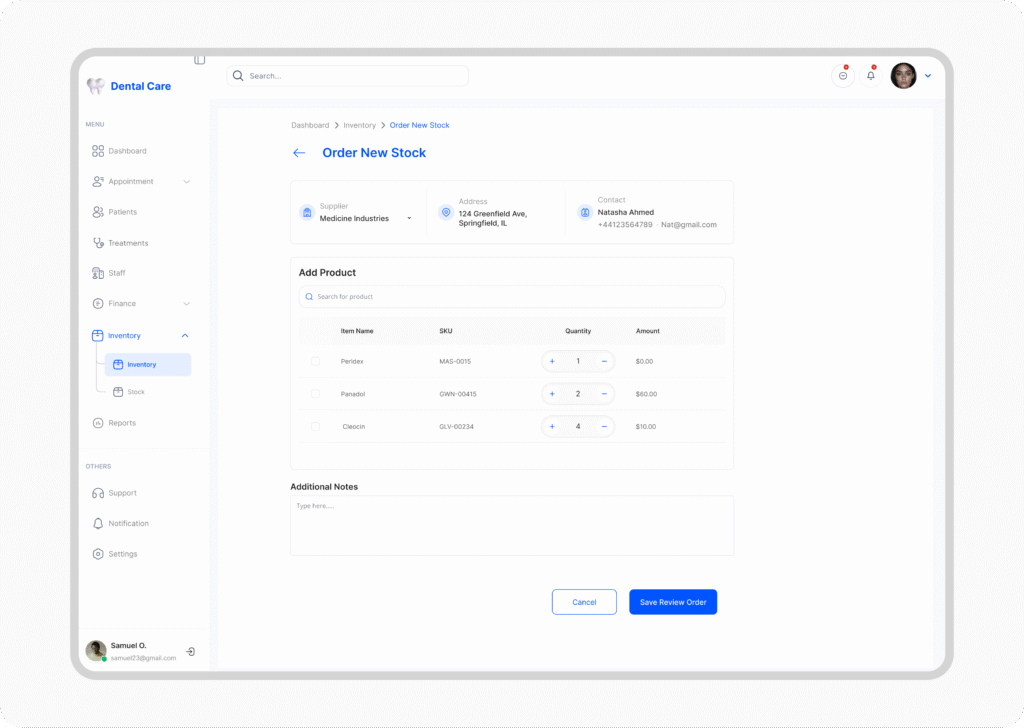Expand the Appointment menu chevron

186,182
